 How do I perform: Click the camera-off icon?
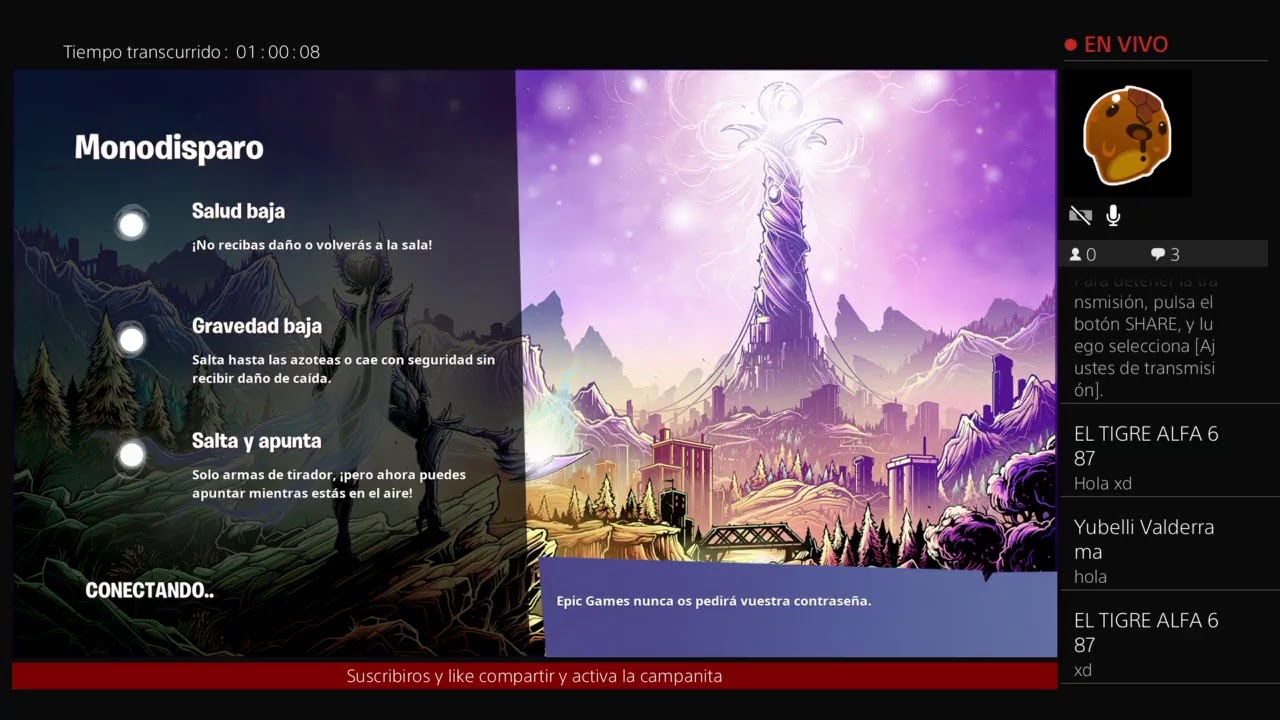[1080, 216]
